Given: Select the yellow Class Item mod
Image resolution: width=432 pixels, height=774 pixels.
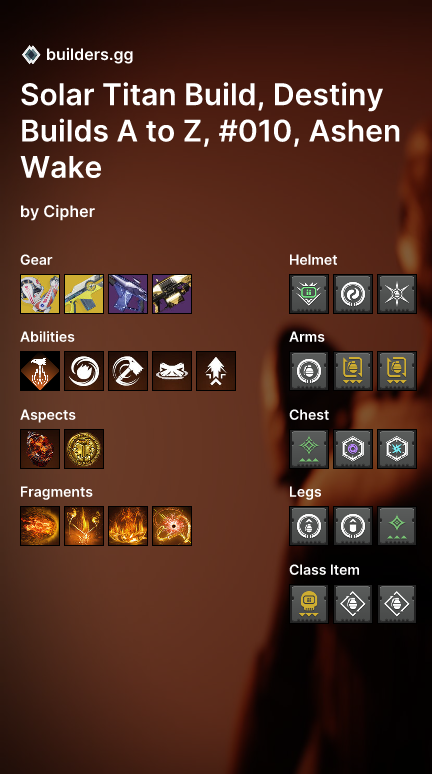Looking at the screenshot, I should [309, 604].
